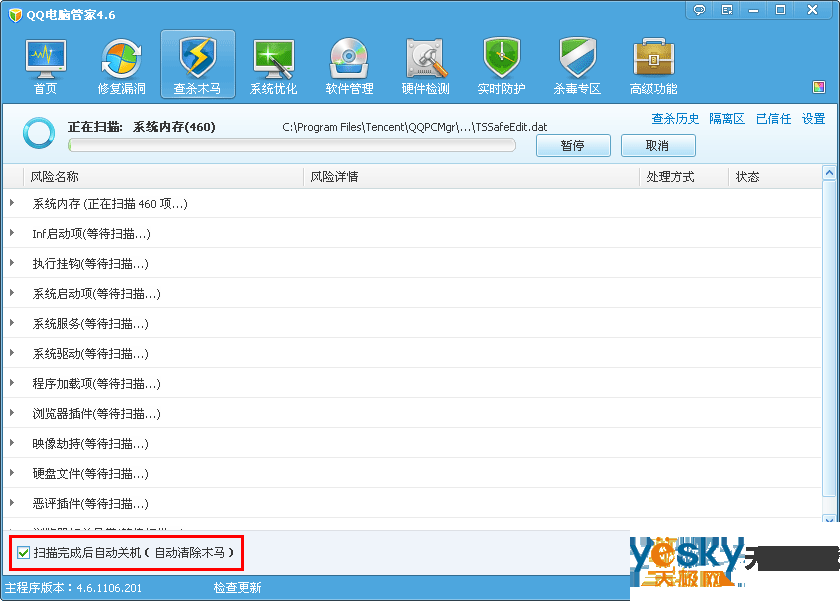
Task: Click the 主程序版本：4.6.1106.201 version text
Action: (74, 588)
